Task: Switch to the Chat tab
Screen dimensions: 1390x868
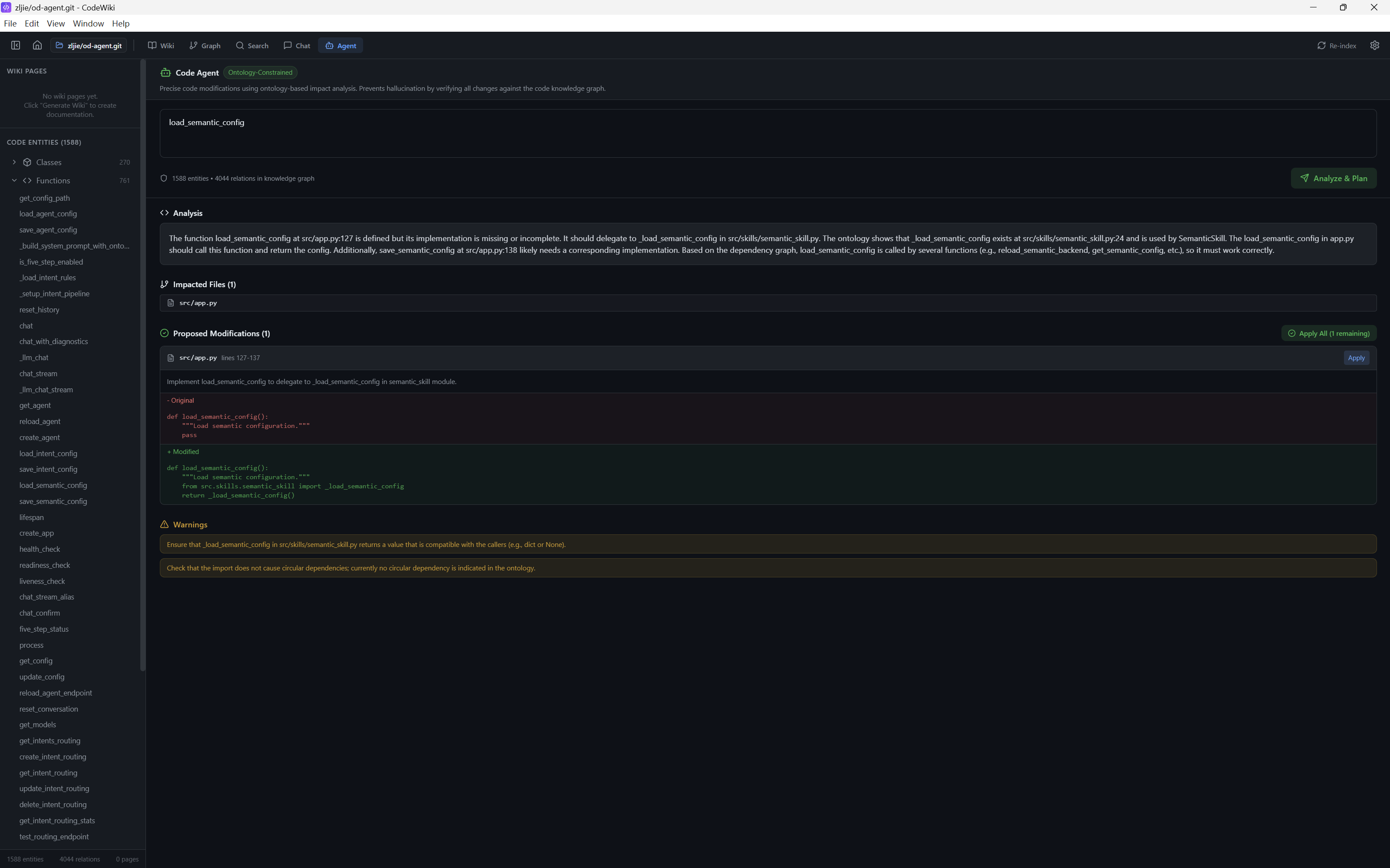Action: [x=297, y=45]
